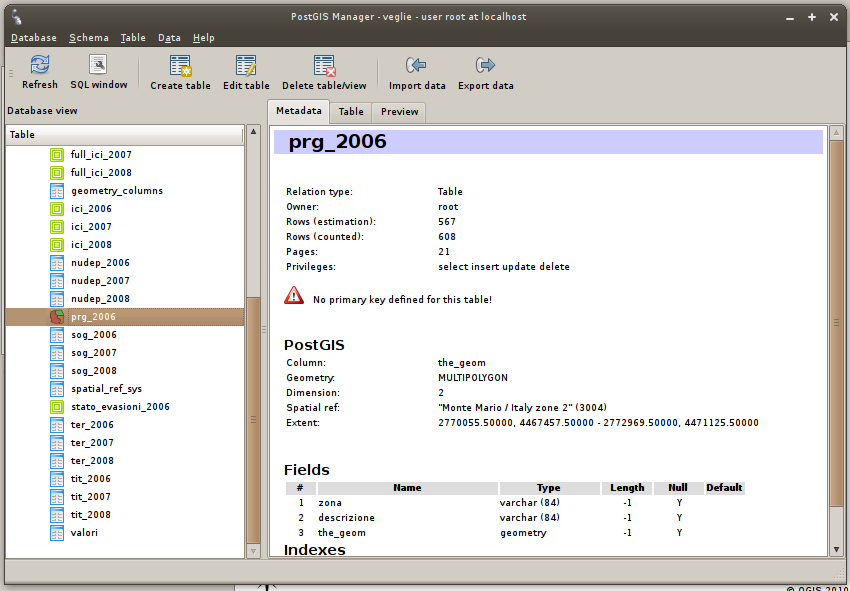Open the Data menu
Screen dimensions: 850x591
pyautogui.click(x=169, y=38)
